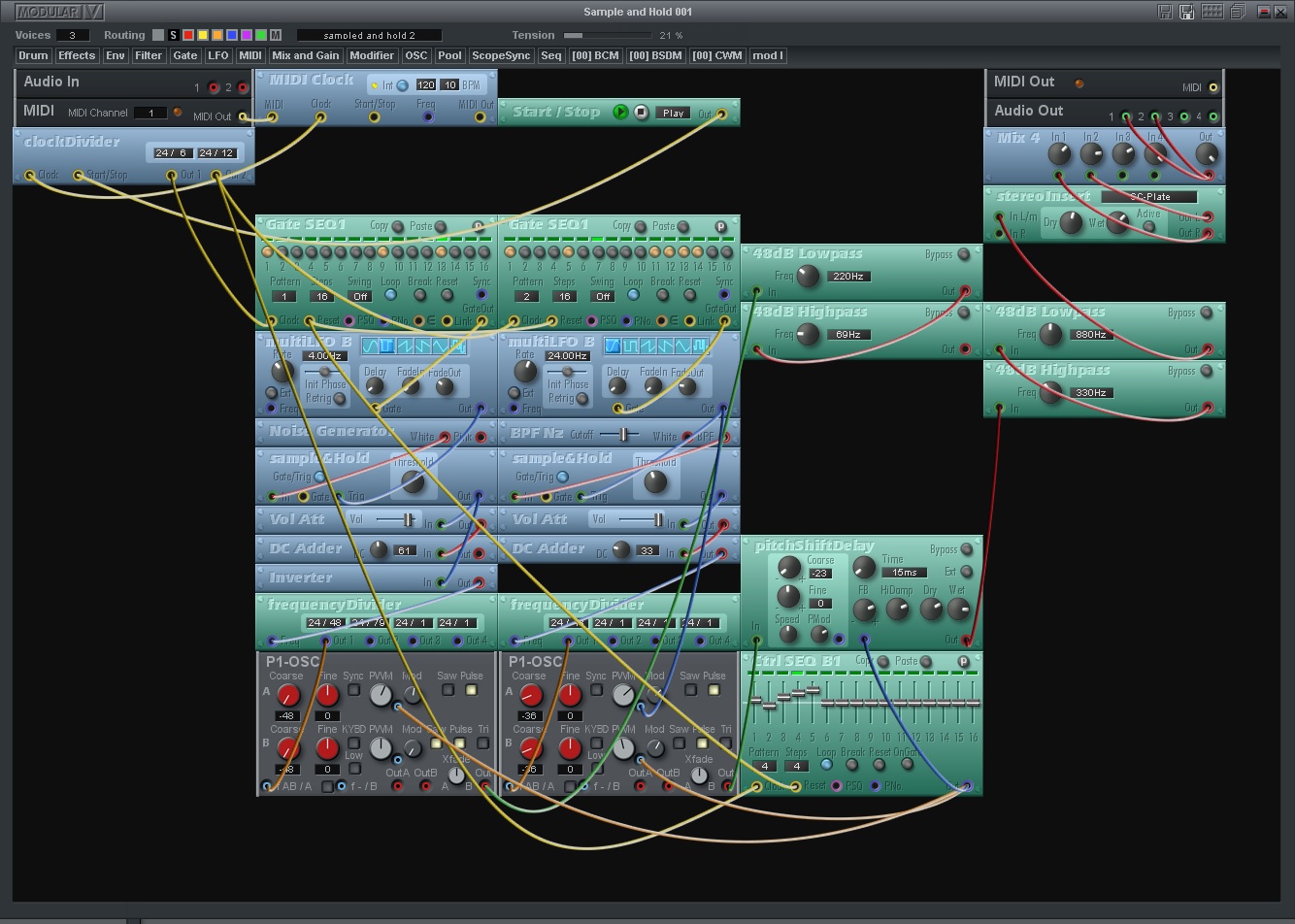
Task: Open the SC-Plate selector on stereoInsert
Action: click(1149, 197)
